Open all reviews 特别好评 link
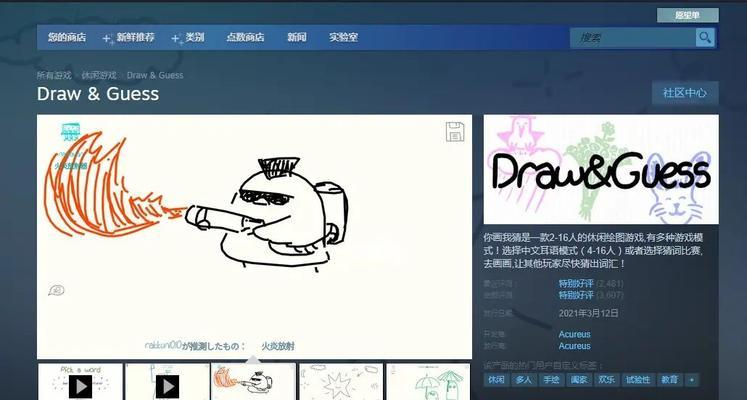The height and width of the screenshot is (400, 747). 576,295
